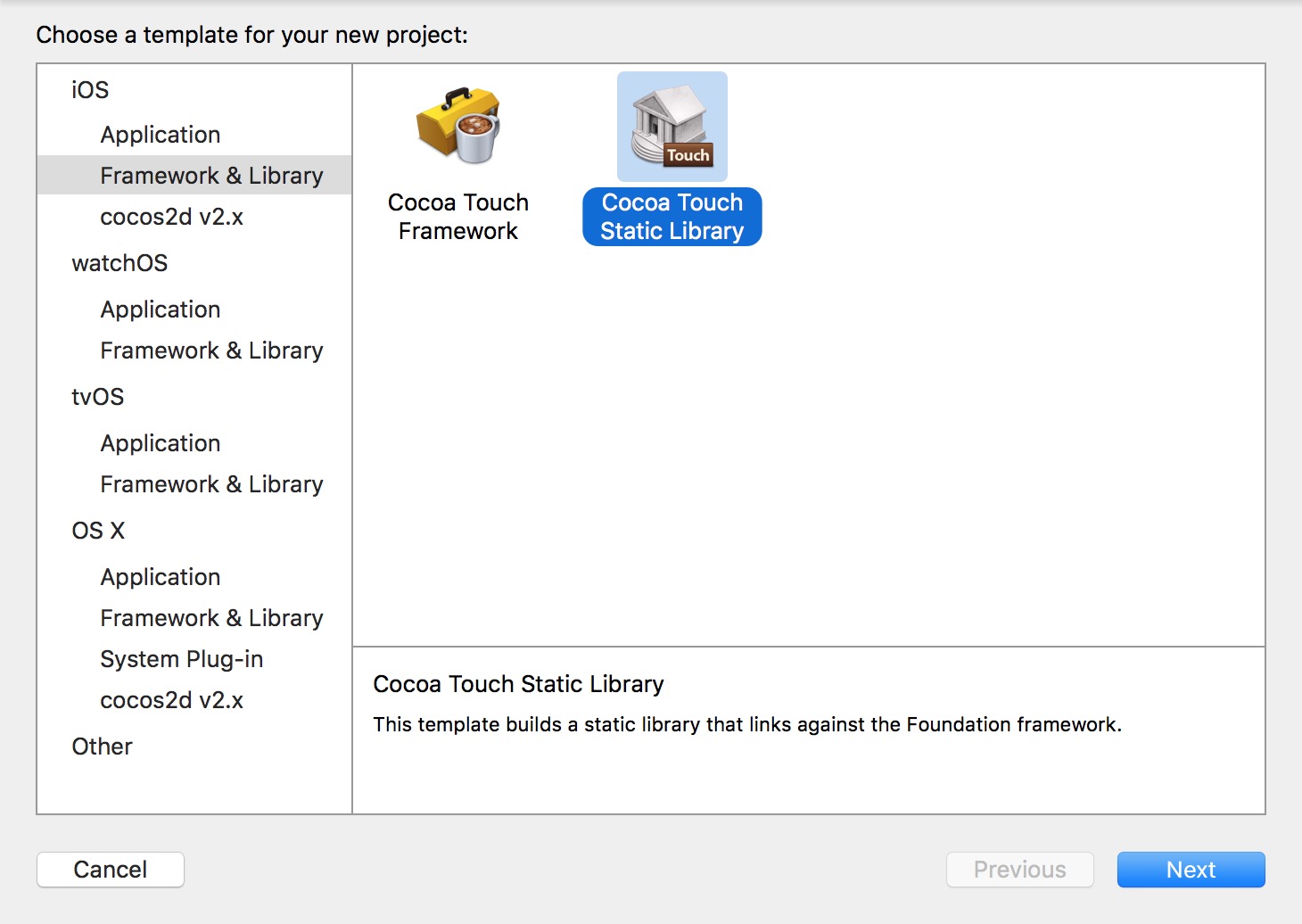Select Application under tvOS
The width and height of the screenshot is (1302, 924).
click(161, 443)
